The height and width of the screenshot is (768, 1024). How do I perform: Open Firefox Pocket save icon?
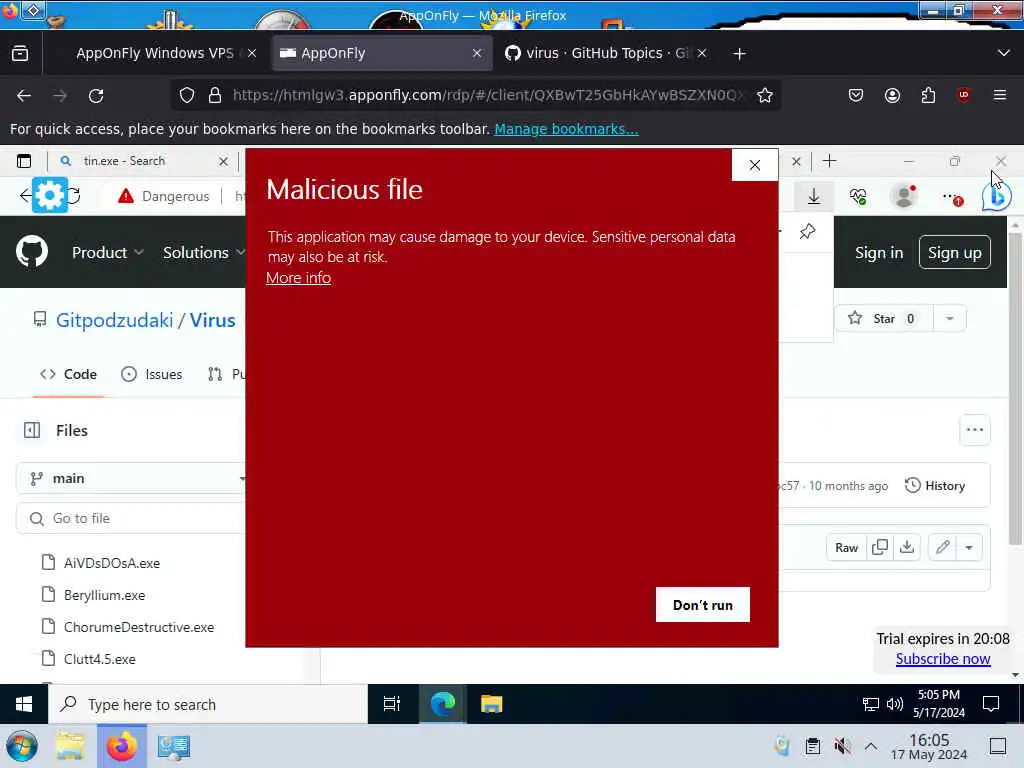(x=856, y=95)
